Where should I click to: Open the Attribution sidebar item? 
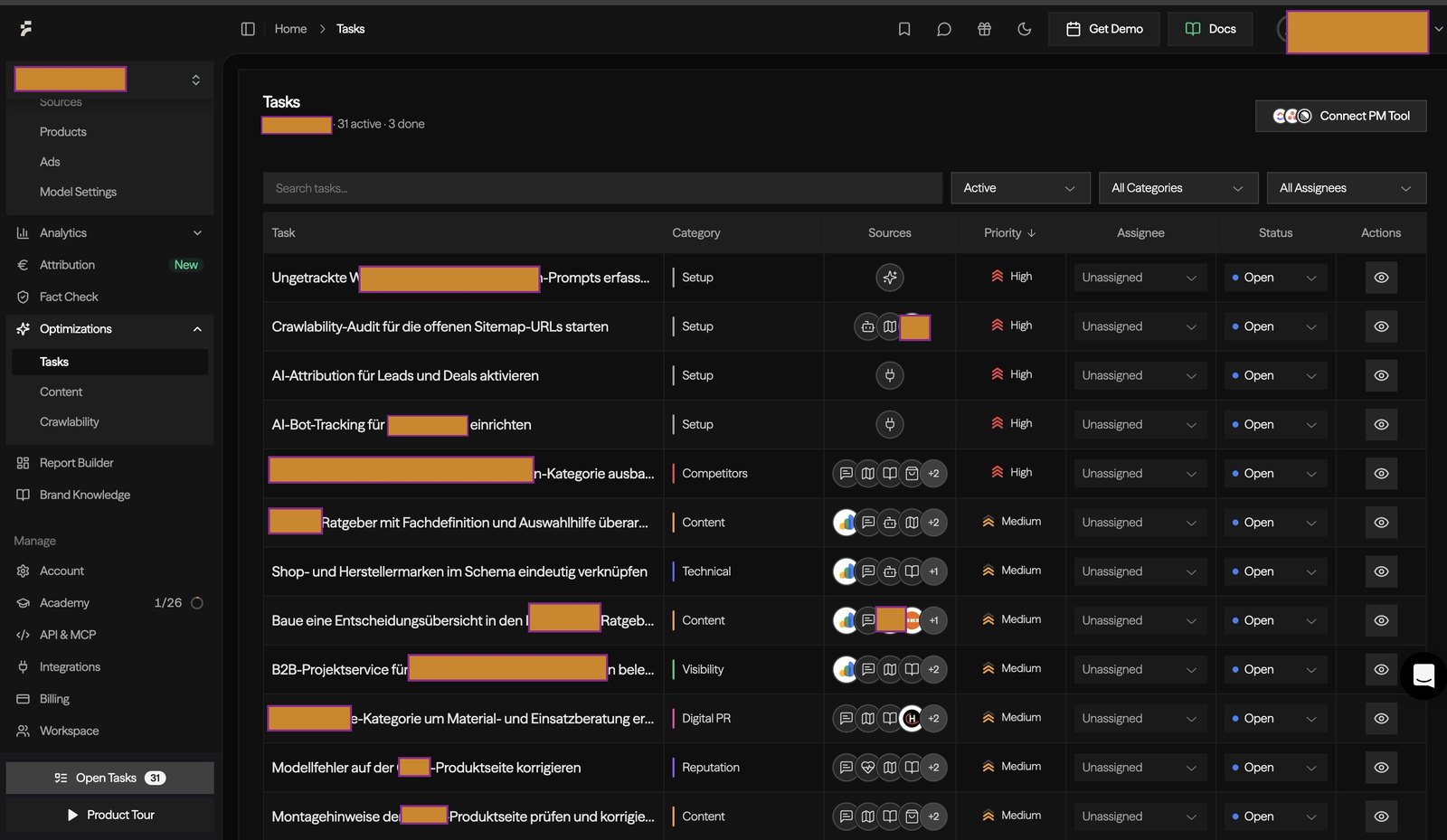coord(67,265)
